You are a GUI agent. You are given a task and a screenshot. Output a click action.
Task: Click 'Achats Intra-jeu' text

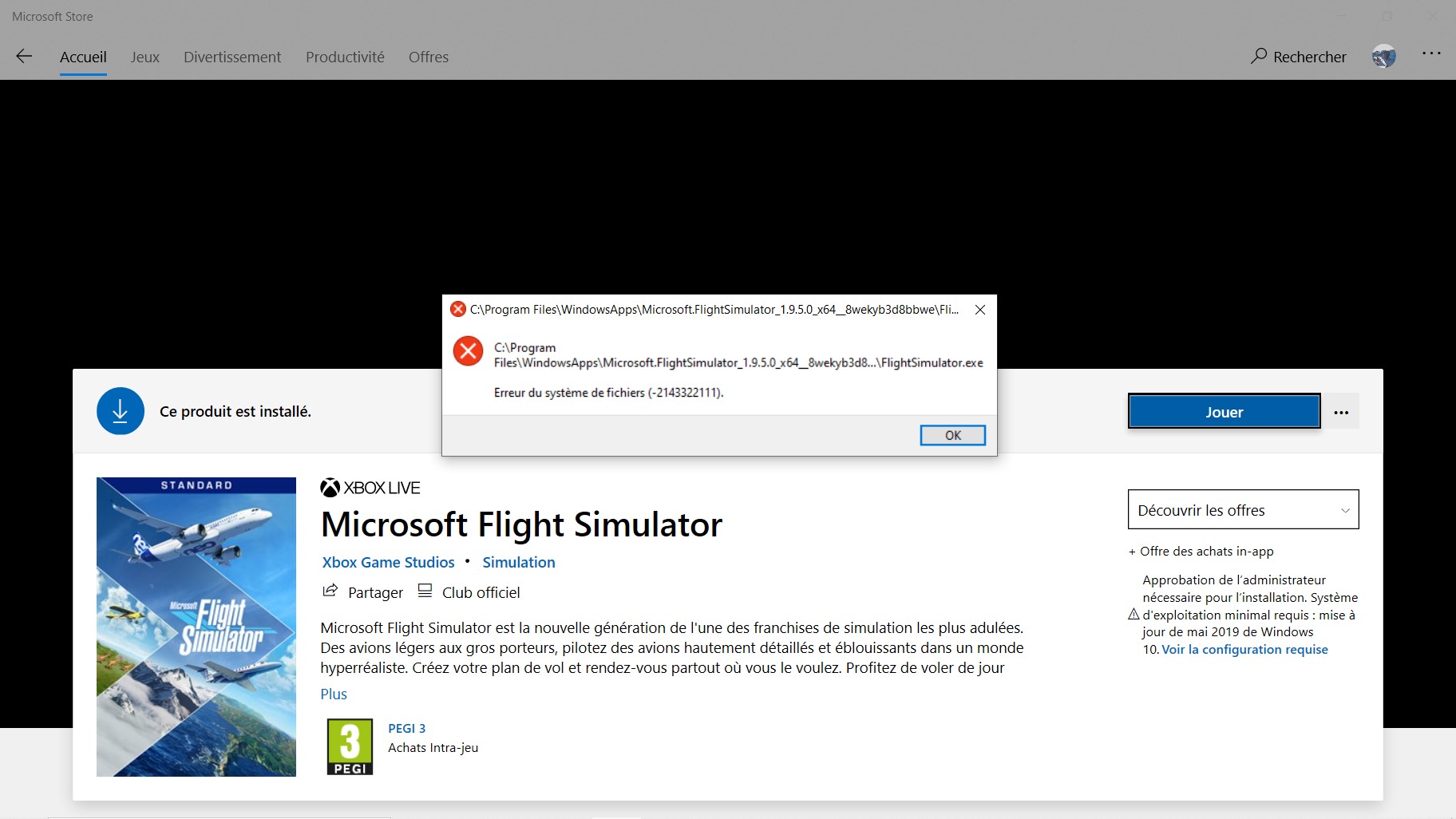433,747
